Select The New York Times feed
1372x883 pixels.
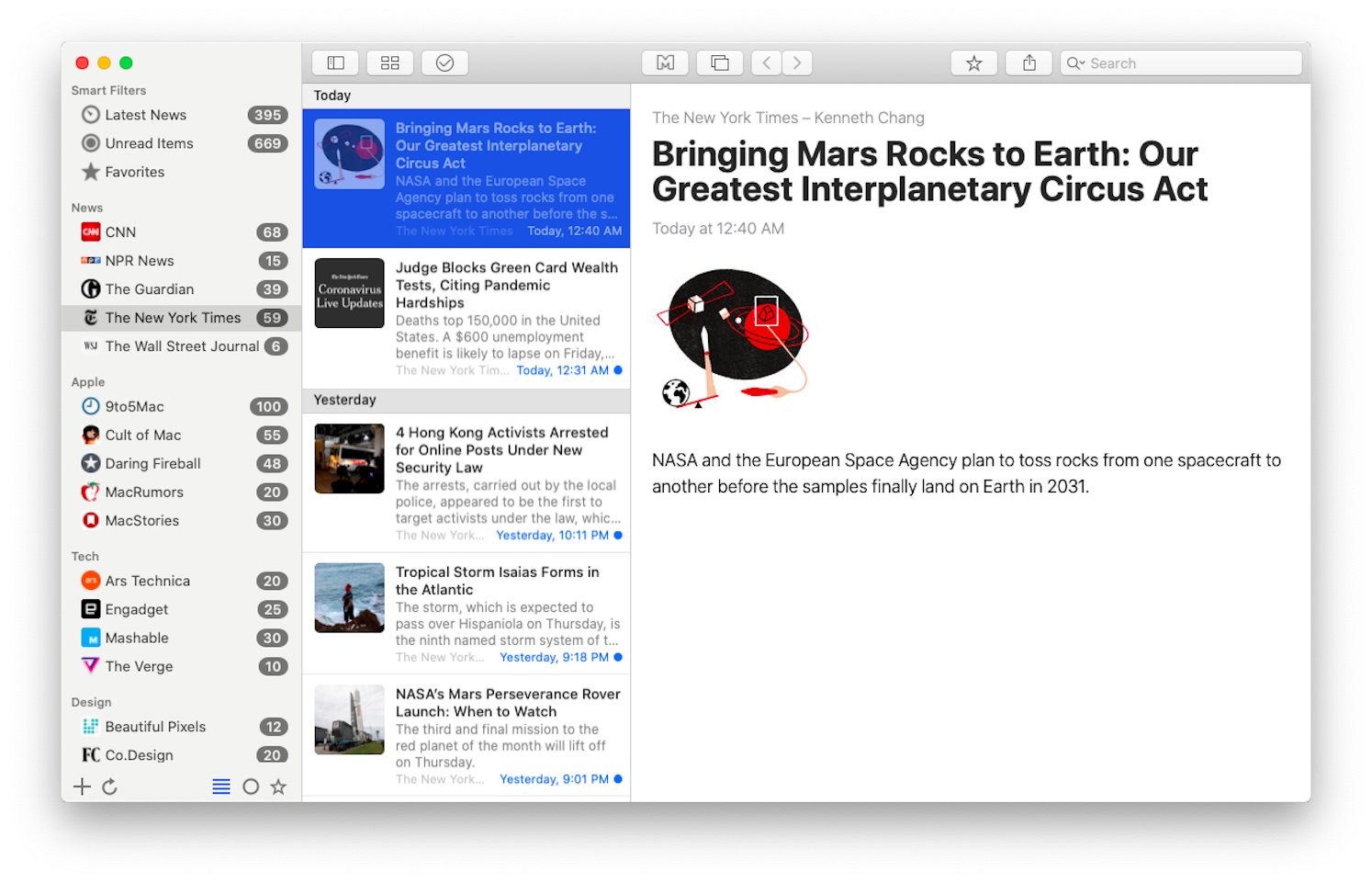point(173,317)
